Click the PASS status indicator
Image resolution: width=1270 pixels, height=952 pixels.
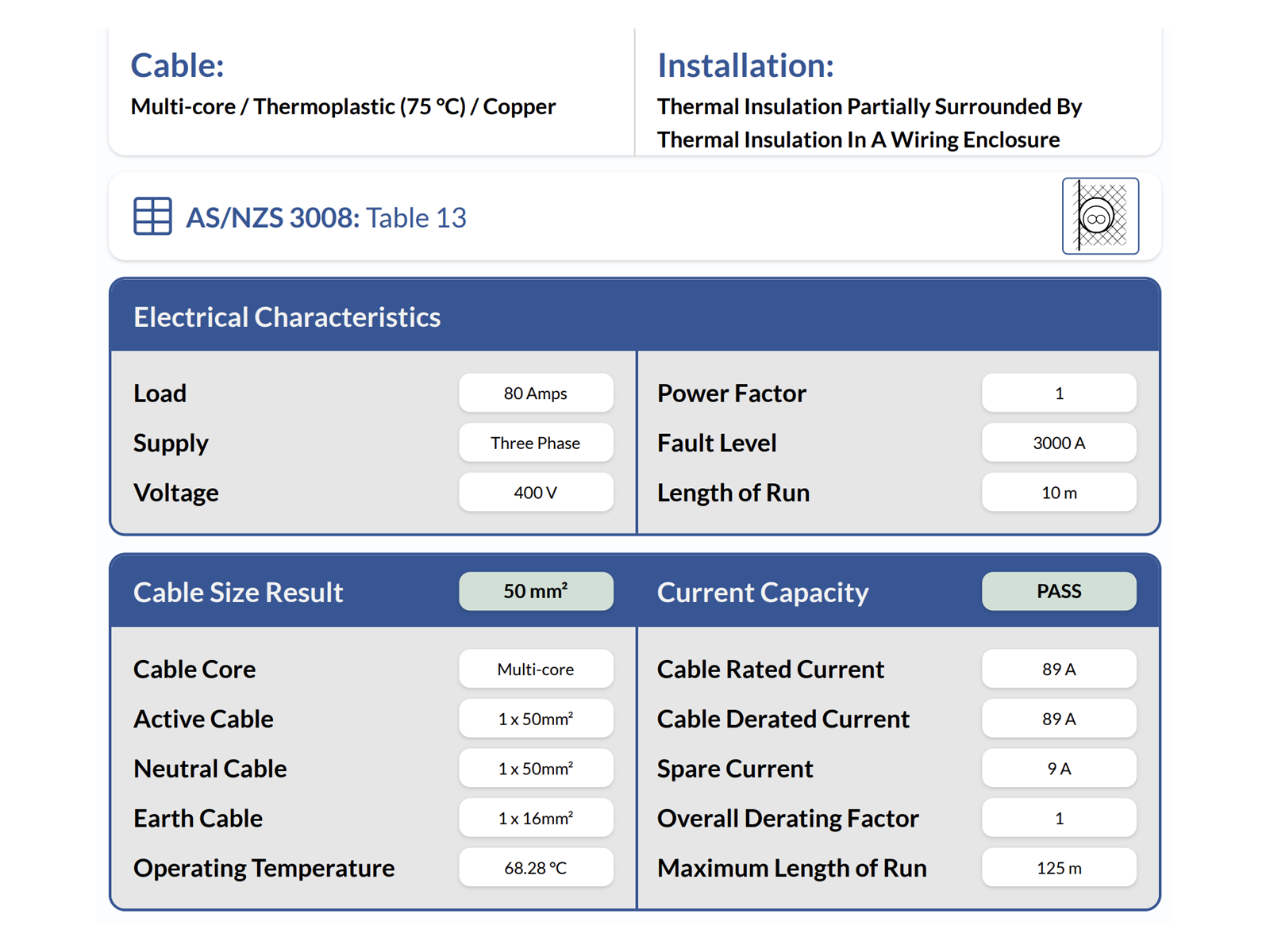[1059, 591]
